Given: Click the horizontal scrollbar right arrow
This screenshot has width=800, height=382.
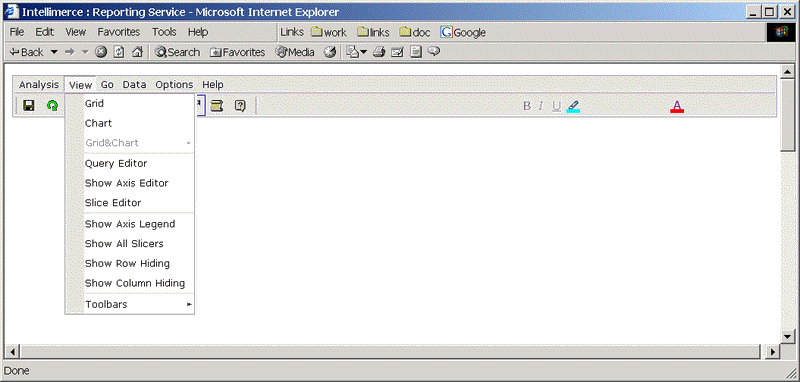Looking at the screenshot, I should (773, 351).
